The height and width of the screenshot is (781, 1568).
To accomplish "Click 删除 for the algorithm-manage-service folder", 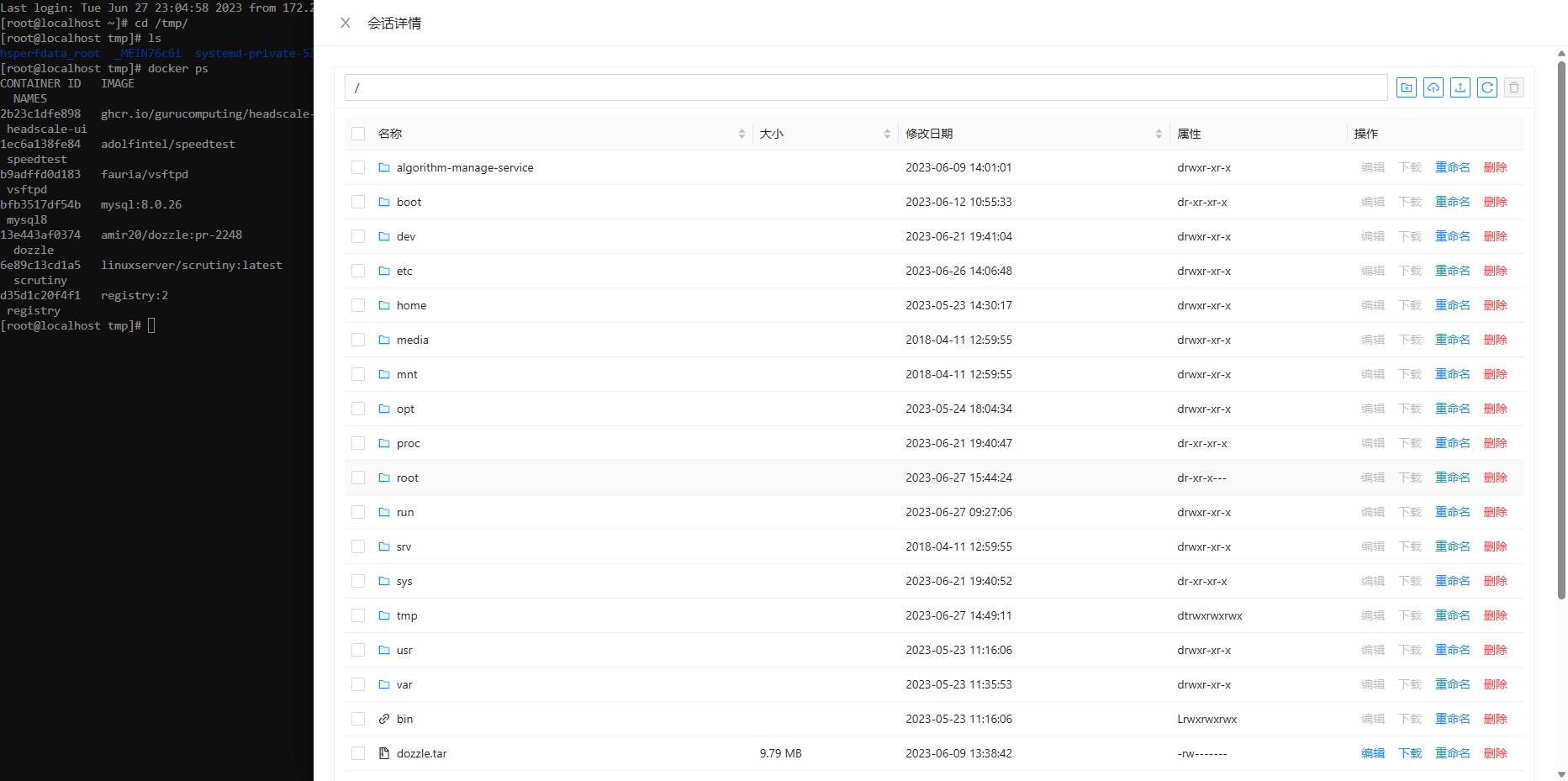I will tap(1495, 167).
